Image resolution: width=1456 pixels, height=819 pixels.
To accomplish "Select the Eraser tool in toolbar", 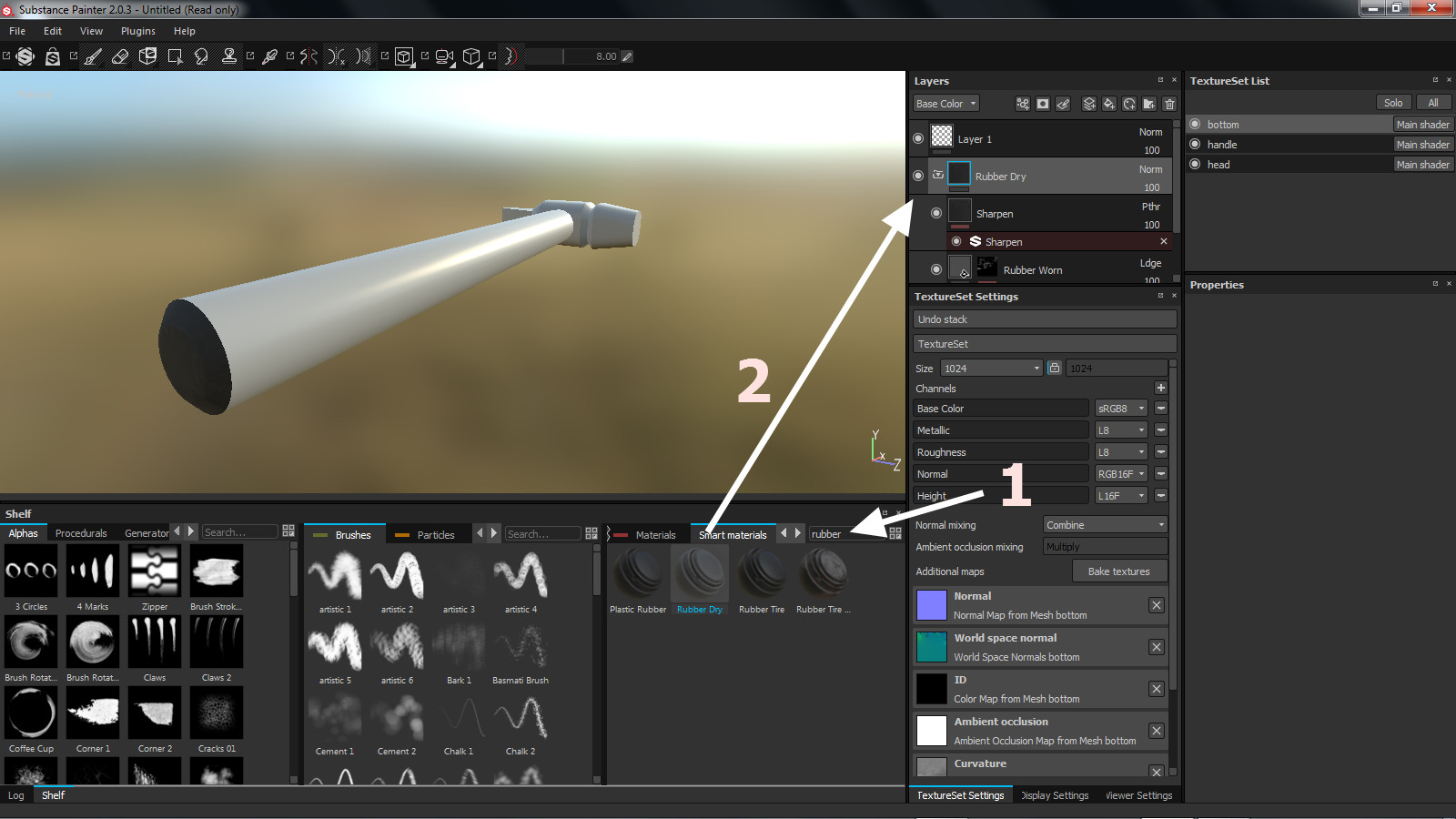I will tap(120, 56).
